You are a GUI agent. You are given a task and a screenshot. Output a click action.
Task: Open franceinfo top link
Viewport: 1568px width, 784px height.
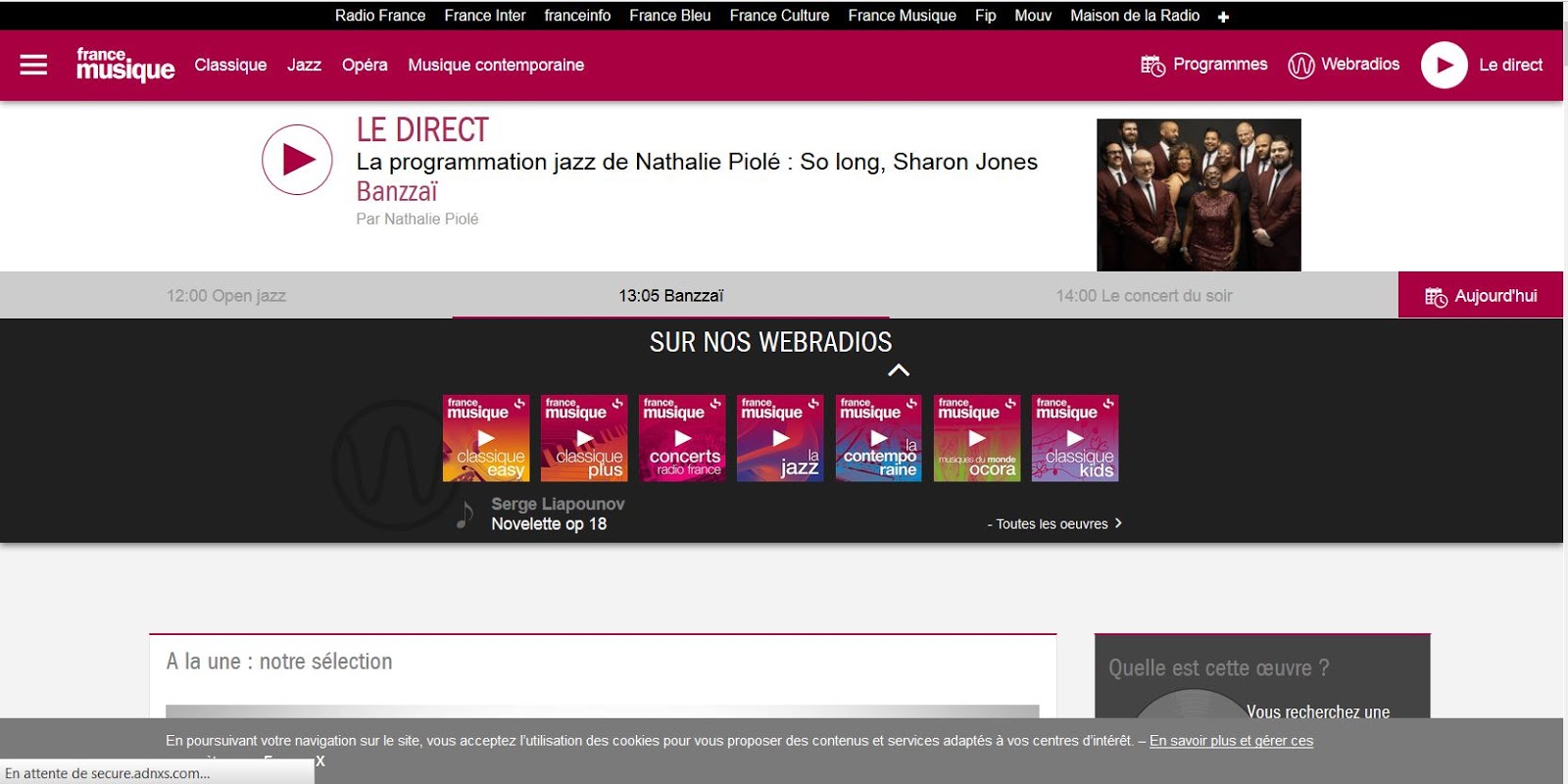(577, 16)
